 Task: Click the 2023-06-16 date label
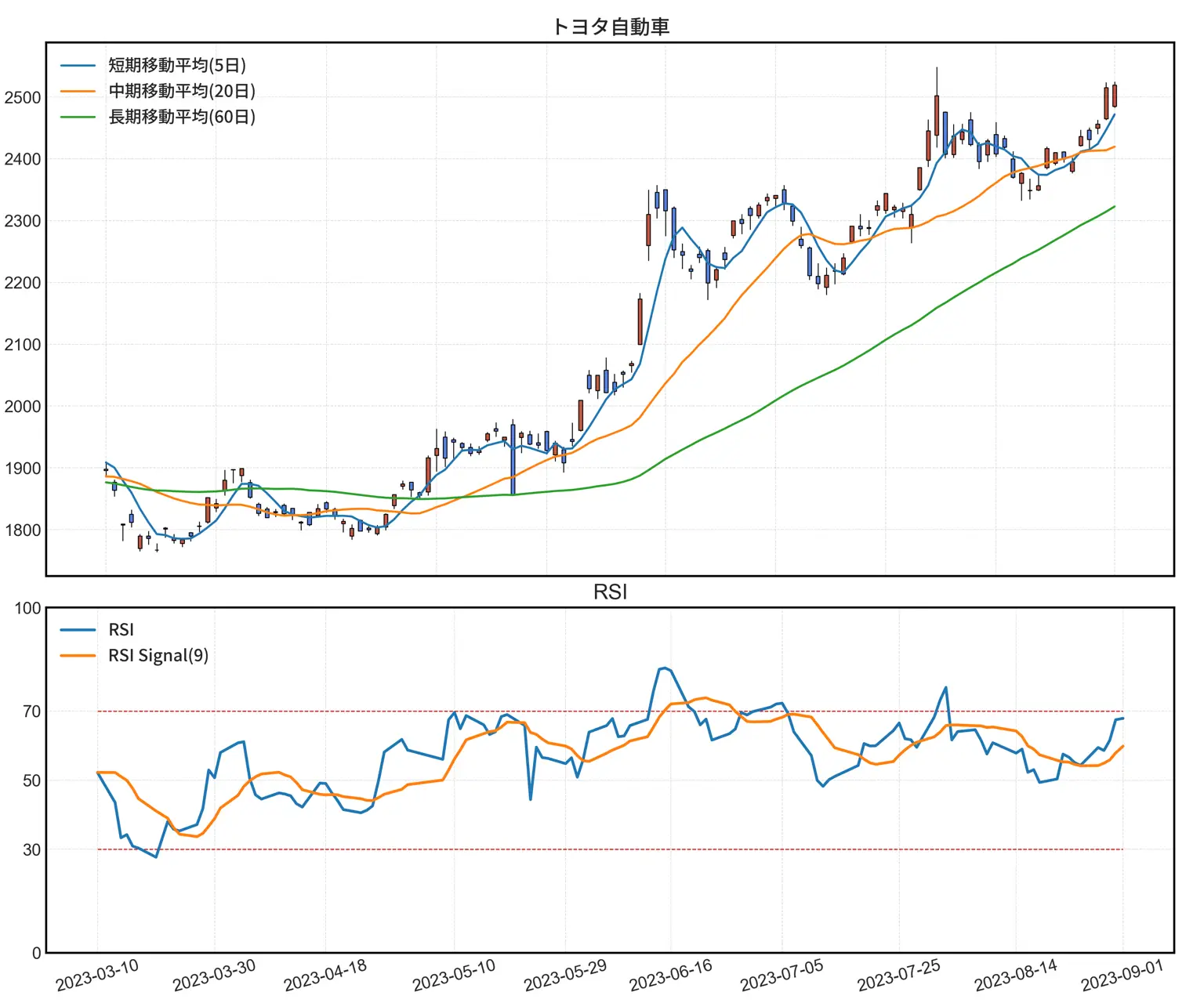pyautogui.click(x=671, y=975)
